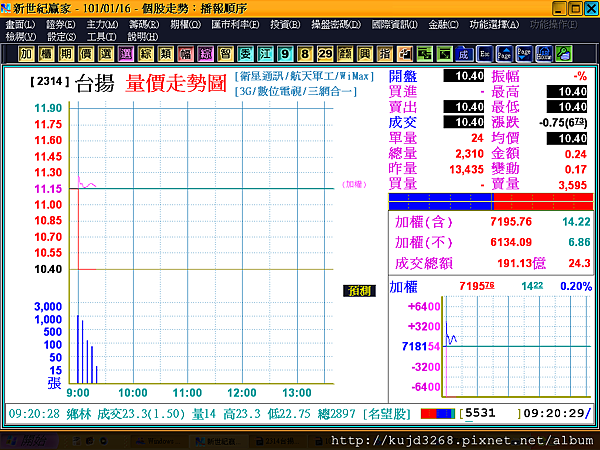
Task: Click the [名望股] tag in status line
Action: pos(386,414)
